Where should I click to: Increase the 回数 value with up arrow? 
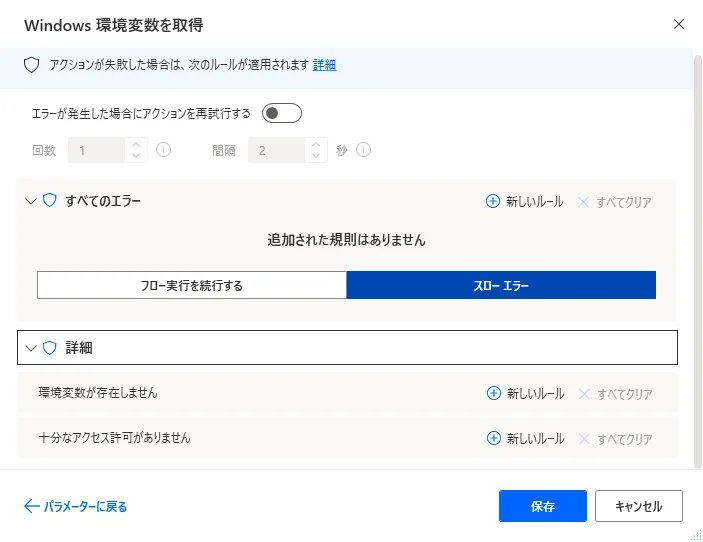point(137,144)
